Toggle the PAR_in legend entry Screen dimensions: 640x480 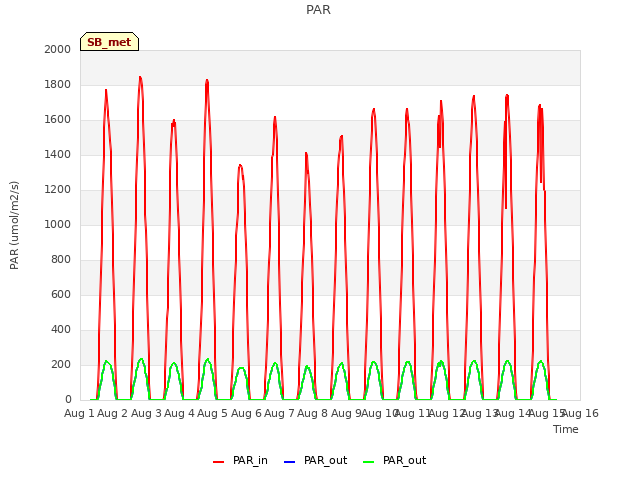click(x=240, y=460)
